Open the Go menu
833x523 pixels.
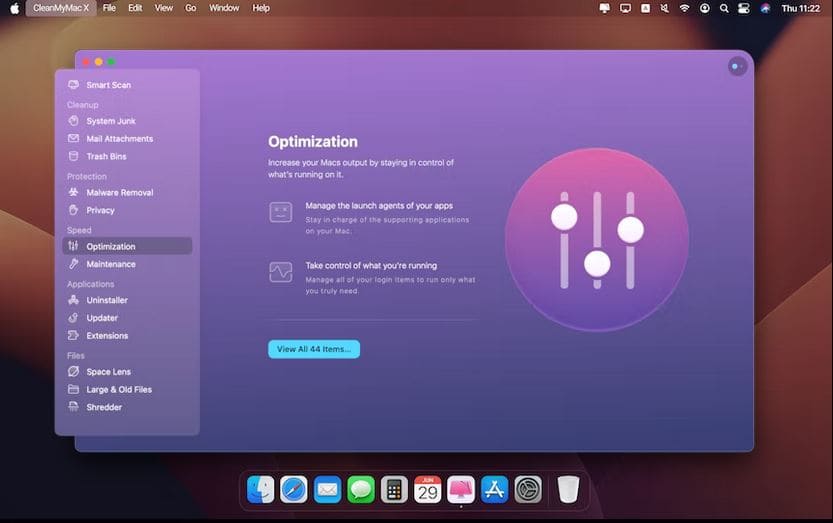click(191, 8)
